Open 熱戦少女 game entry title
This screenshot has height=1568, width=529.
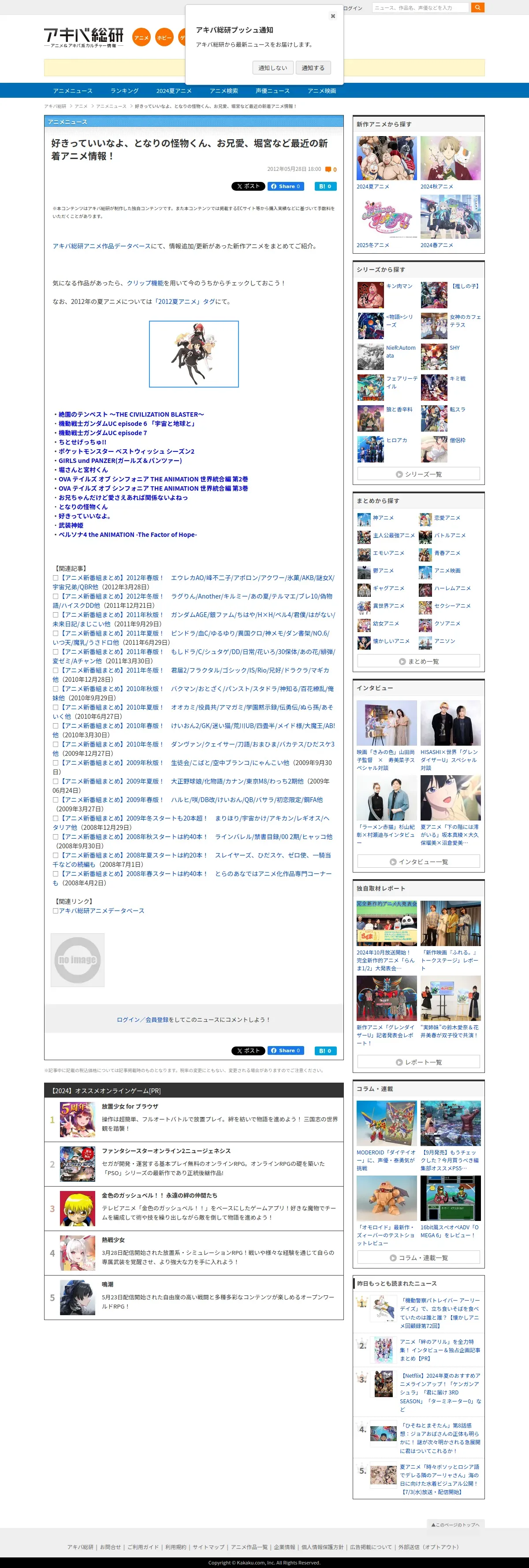coord(113,1240)
